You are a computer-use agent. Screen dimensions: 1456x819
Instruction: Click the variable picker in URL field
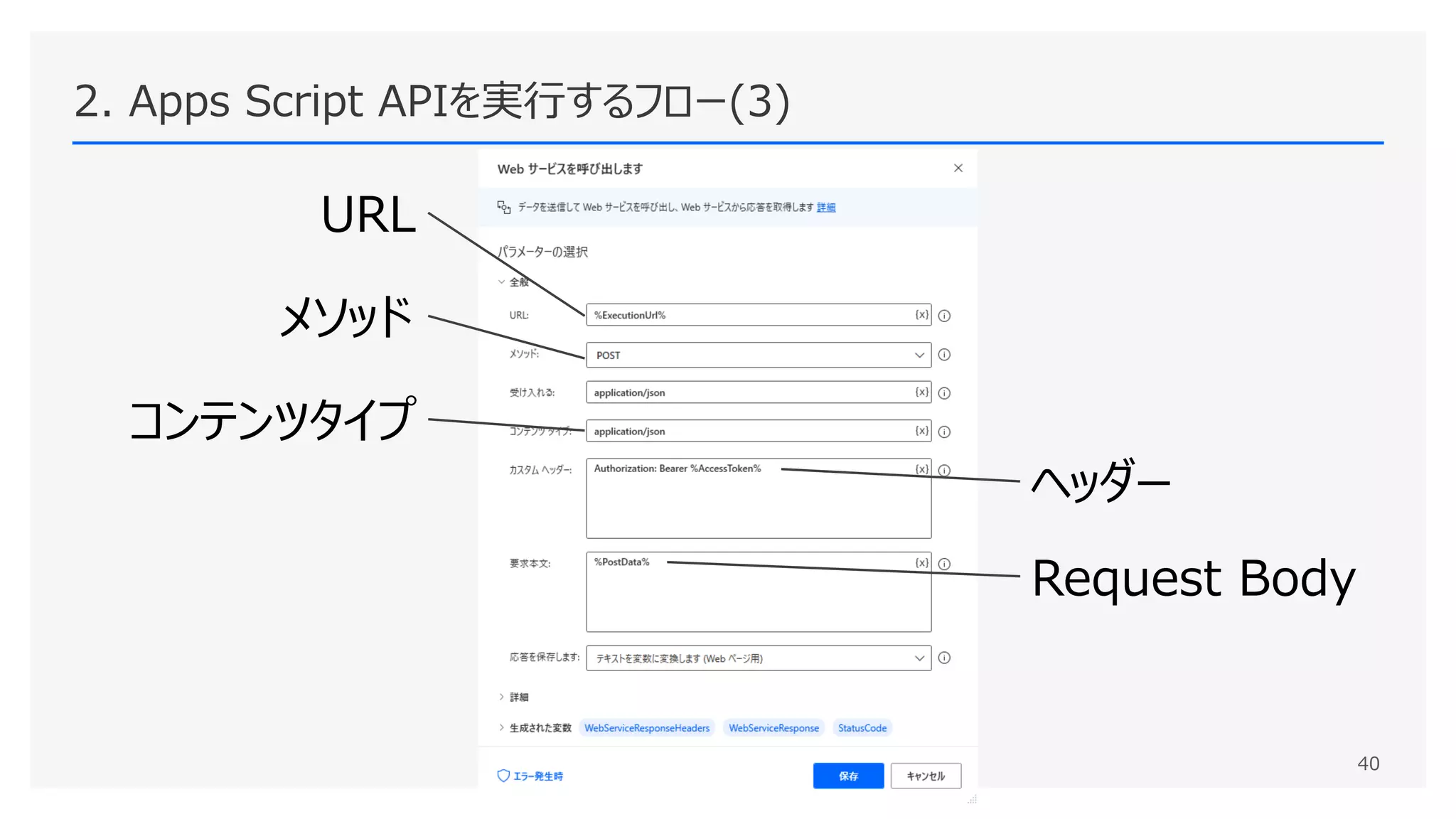coord(921,315)
